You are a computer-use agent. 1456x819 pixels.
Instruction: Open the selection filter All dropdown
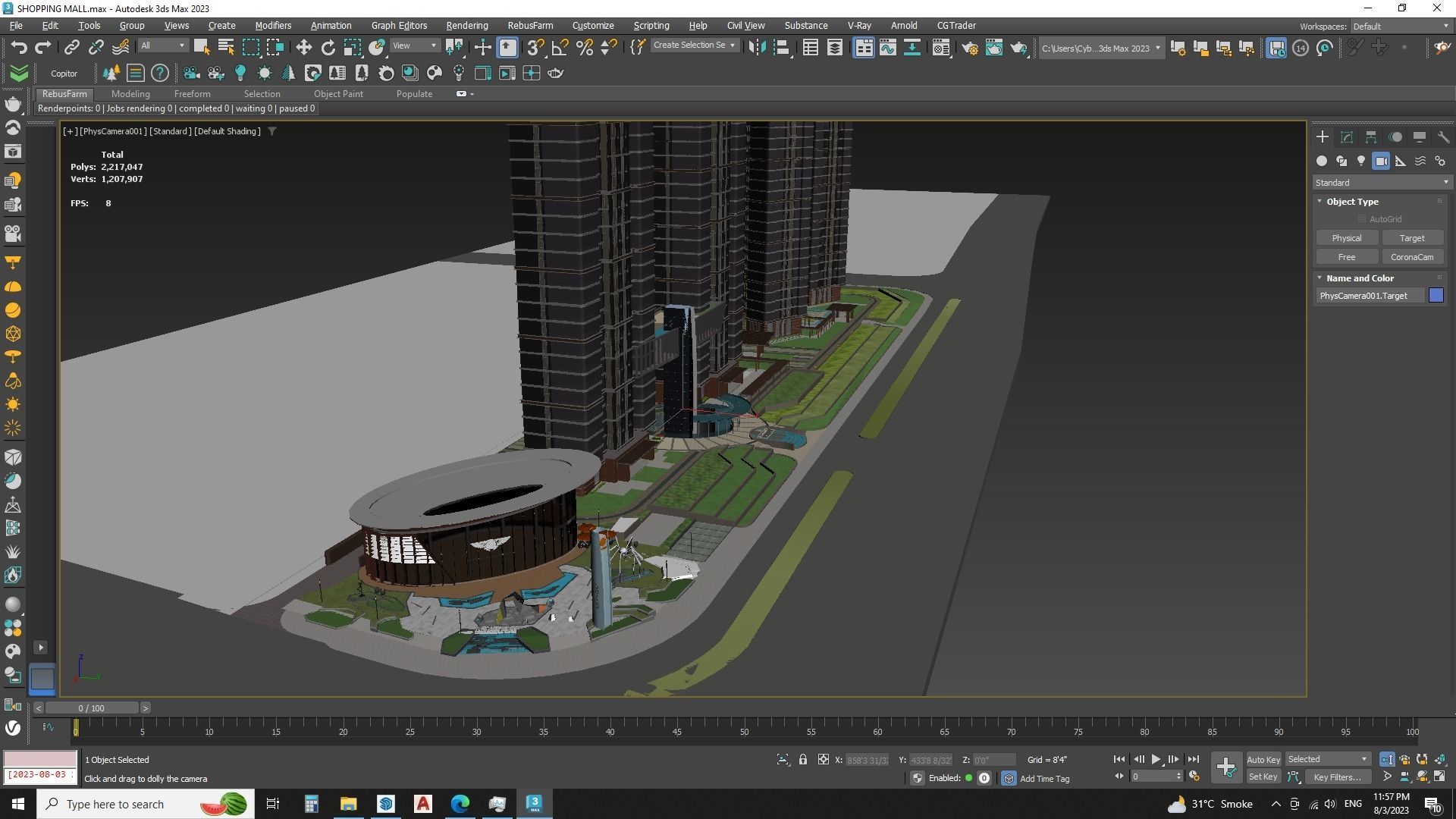click(x=162, y=46)
